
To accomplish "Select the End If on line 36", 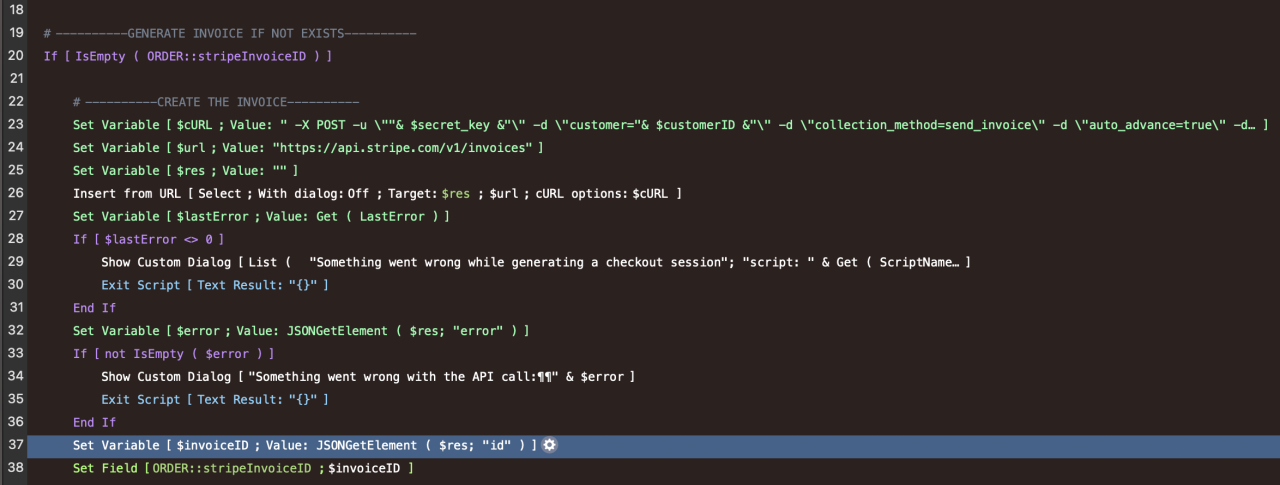I will click(x=94, y=422).
